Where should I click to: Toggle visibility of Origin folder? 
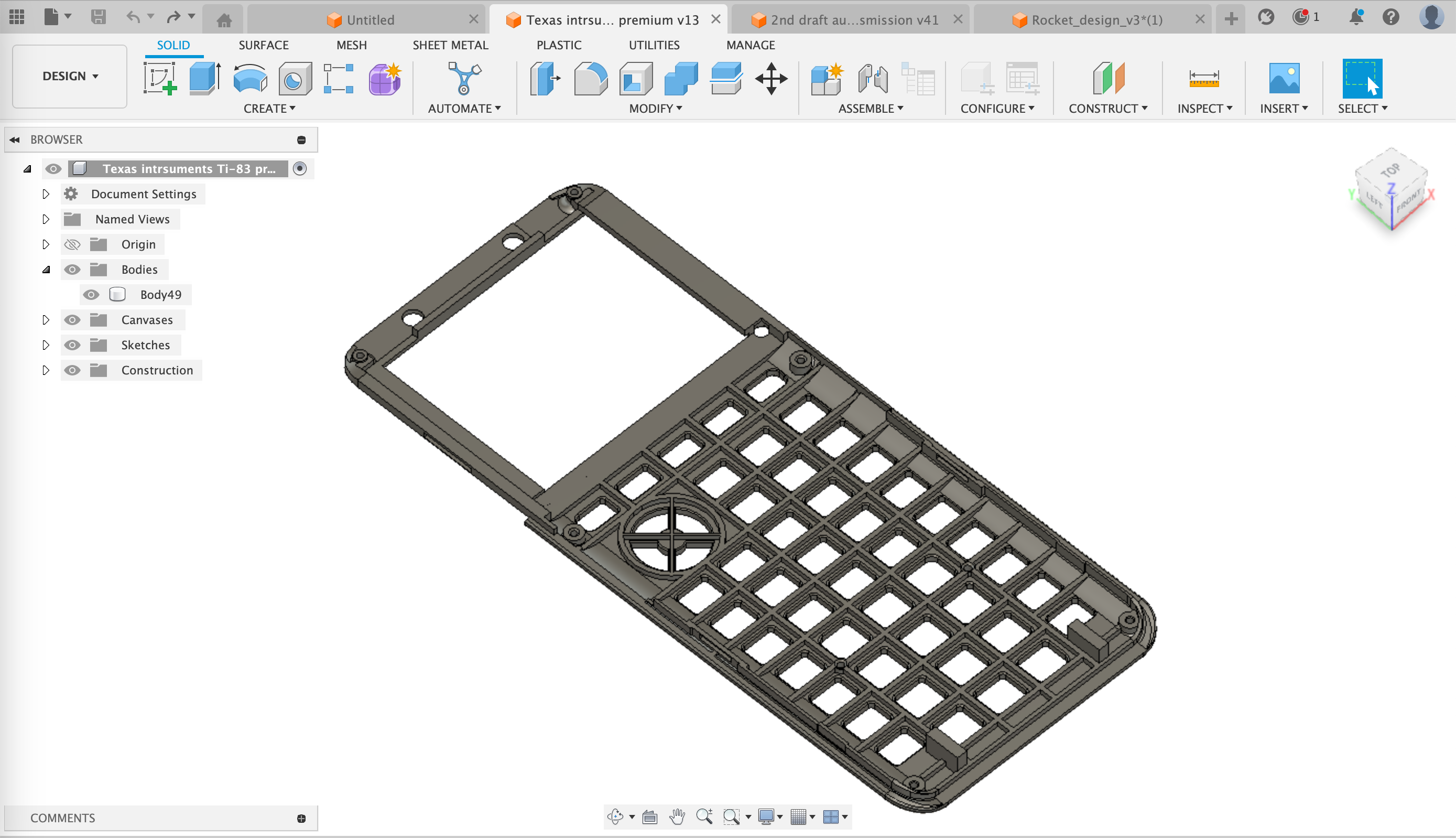coord(71,244)
